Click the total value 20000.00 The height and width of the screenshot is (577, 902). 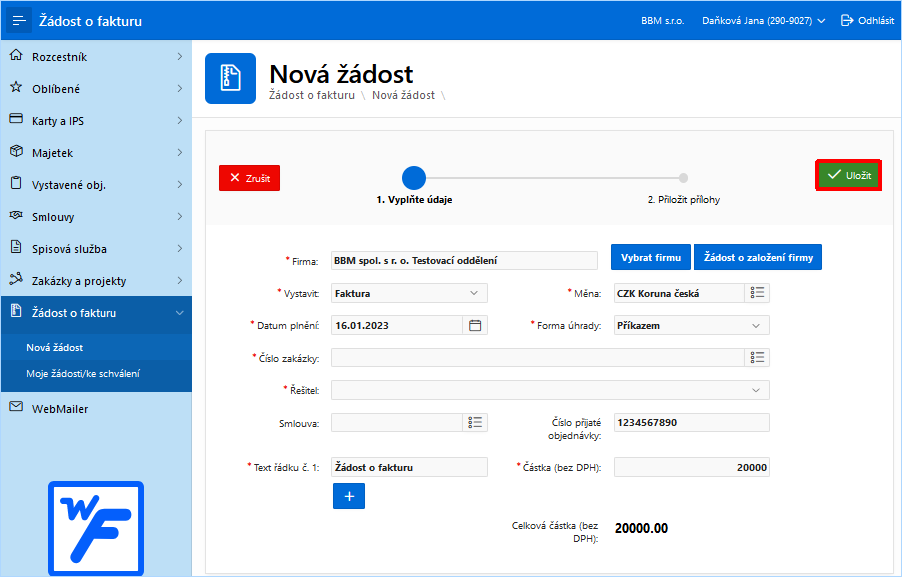coord(641,528)
